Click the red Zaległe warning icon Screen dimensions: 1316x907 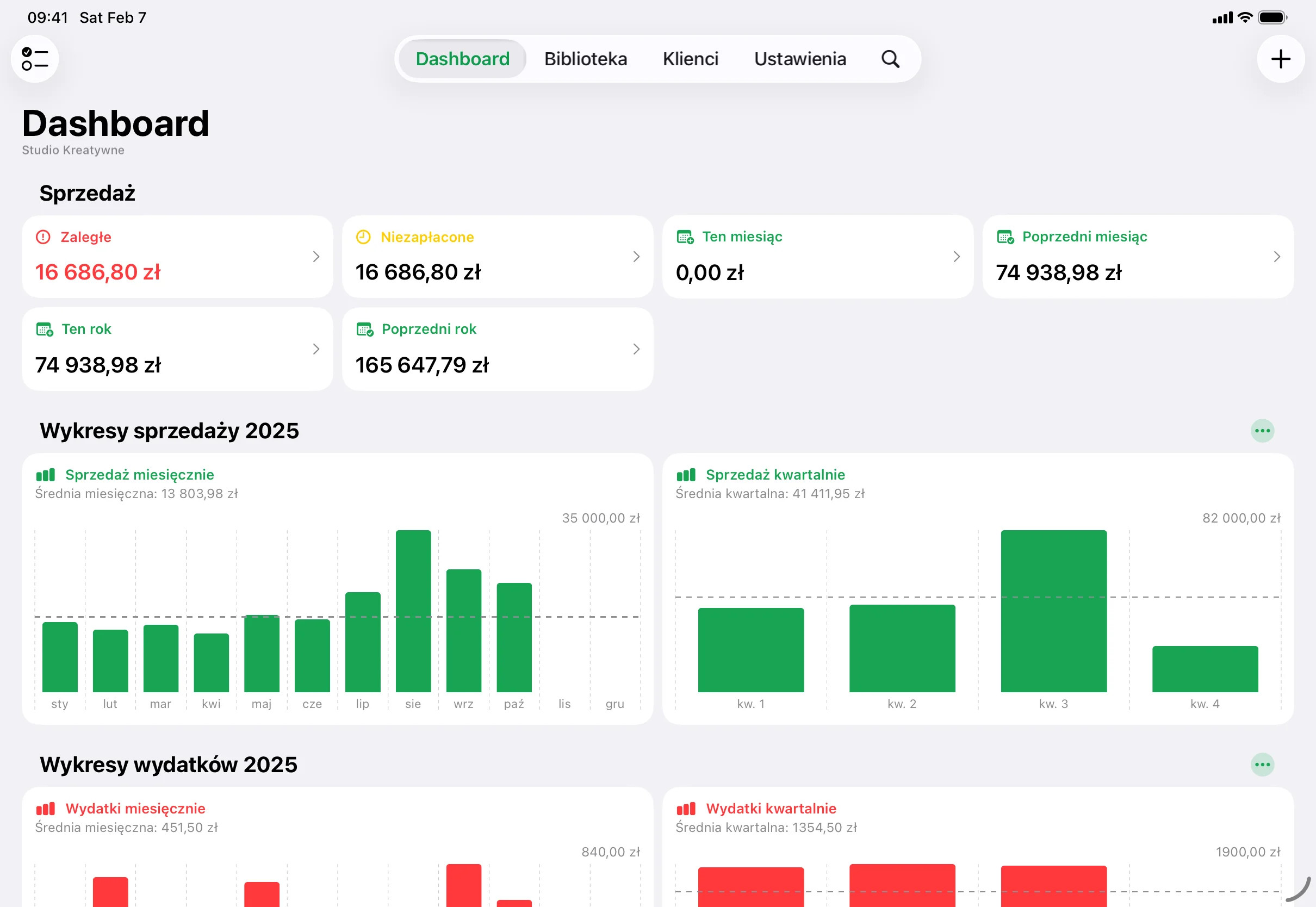(x=43, y=237)
